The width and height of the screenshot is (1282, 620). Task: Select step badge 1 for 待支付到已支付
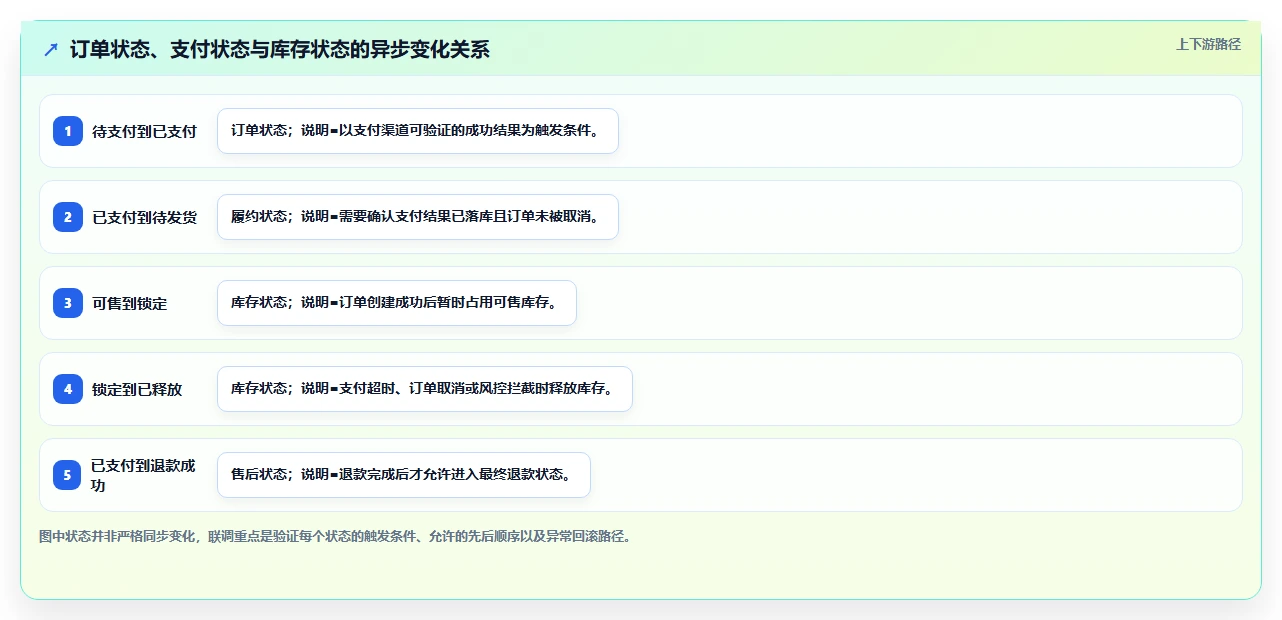68,131
